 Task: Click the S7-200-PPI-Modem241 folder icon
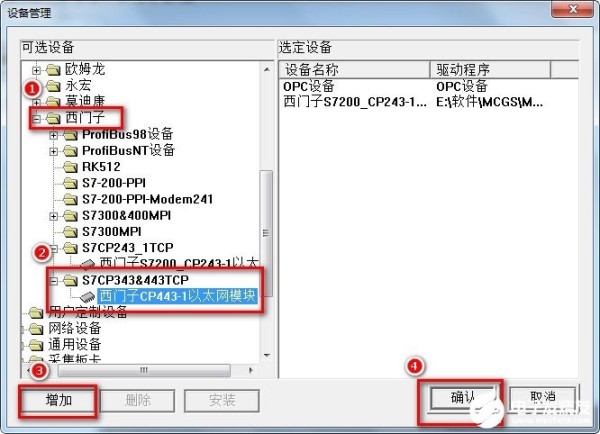(x=70, y=199)
